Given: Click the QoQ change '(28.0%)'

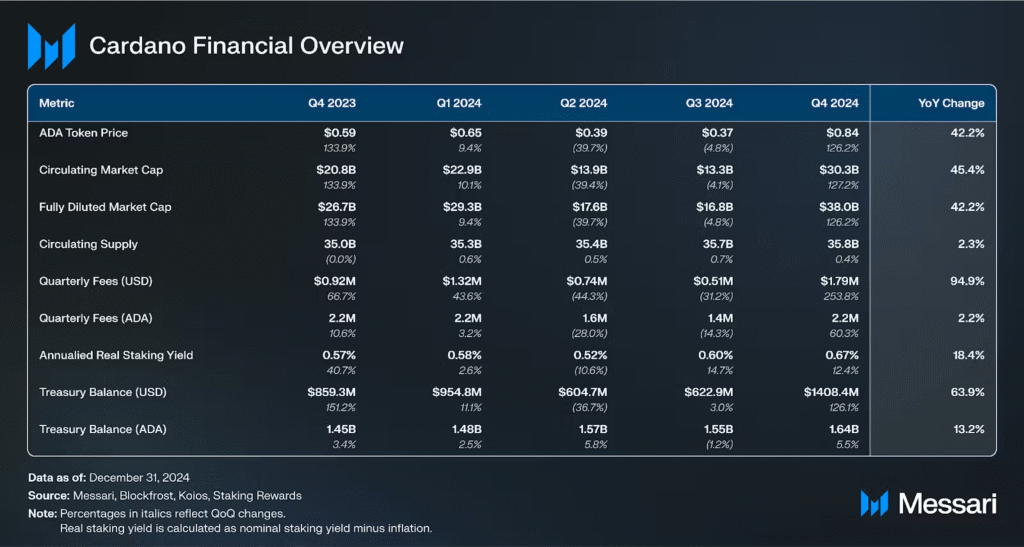Looking at the screenshot, I should (591, 333).
